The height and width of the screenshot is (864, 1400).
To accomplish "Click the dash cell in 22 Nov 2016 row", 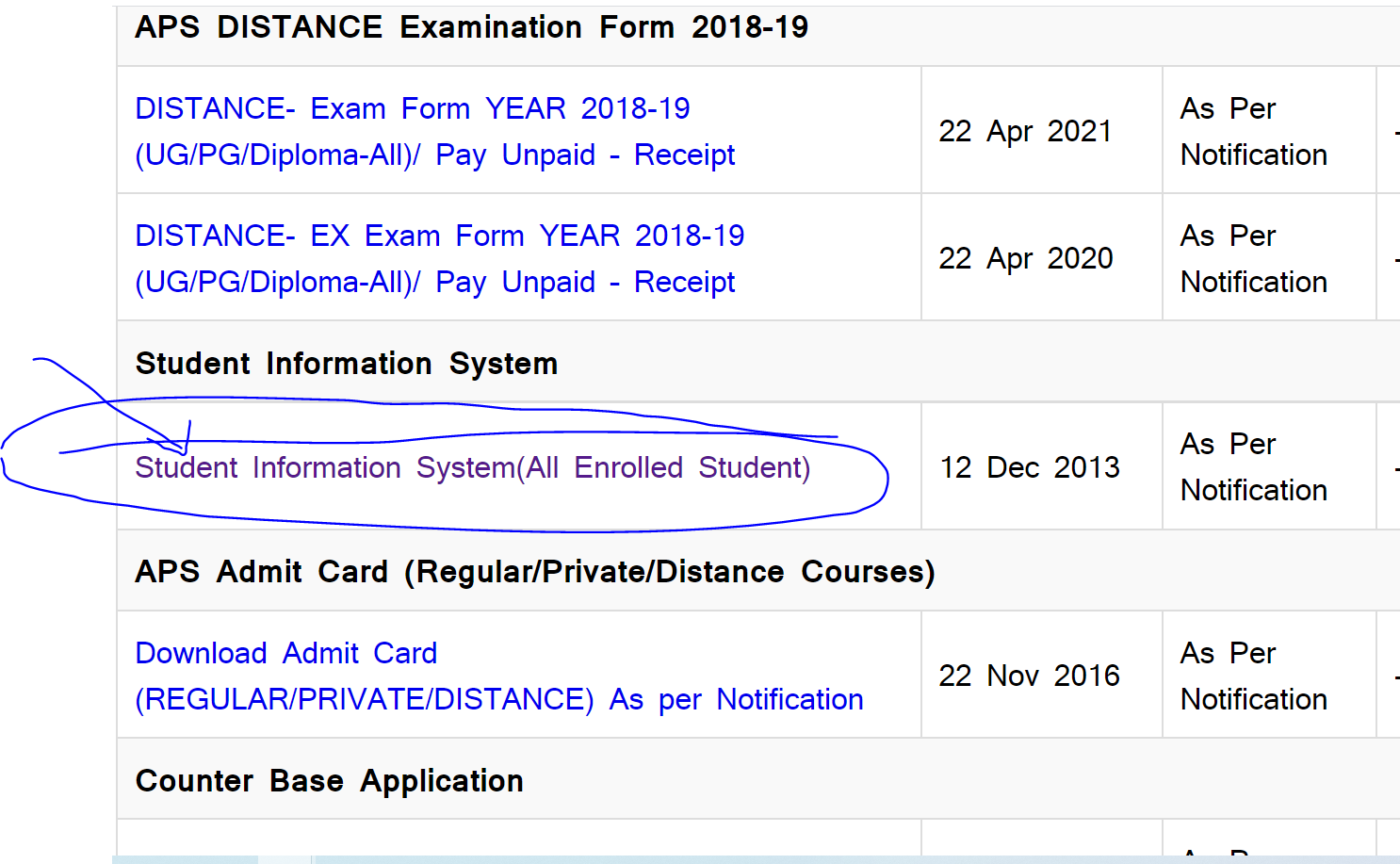I will click(x=1394, y=676).
